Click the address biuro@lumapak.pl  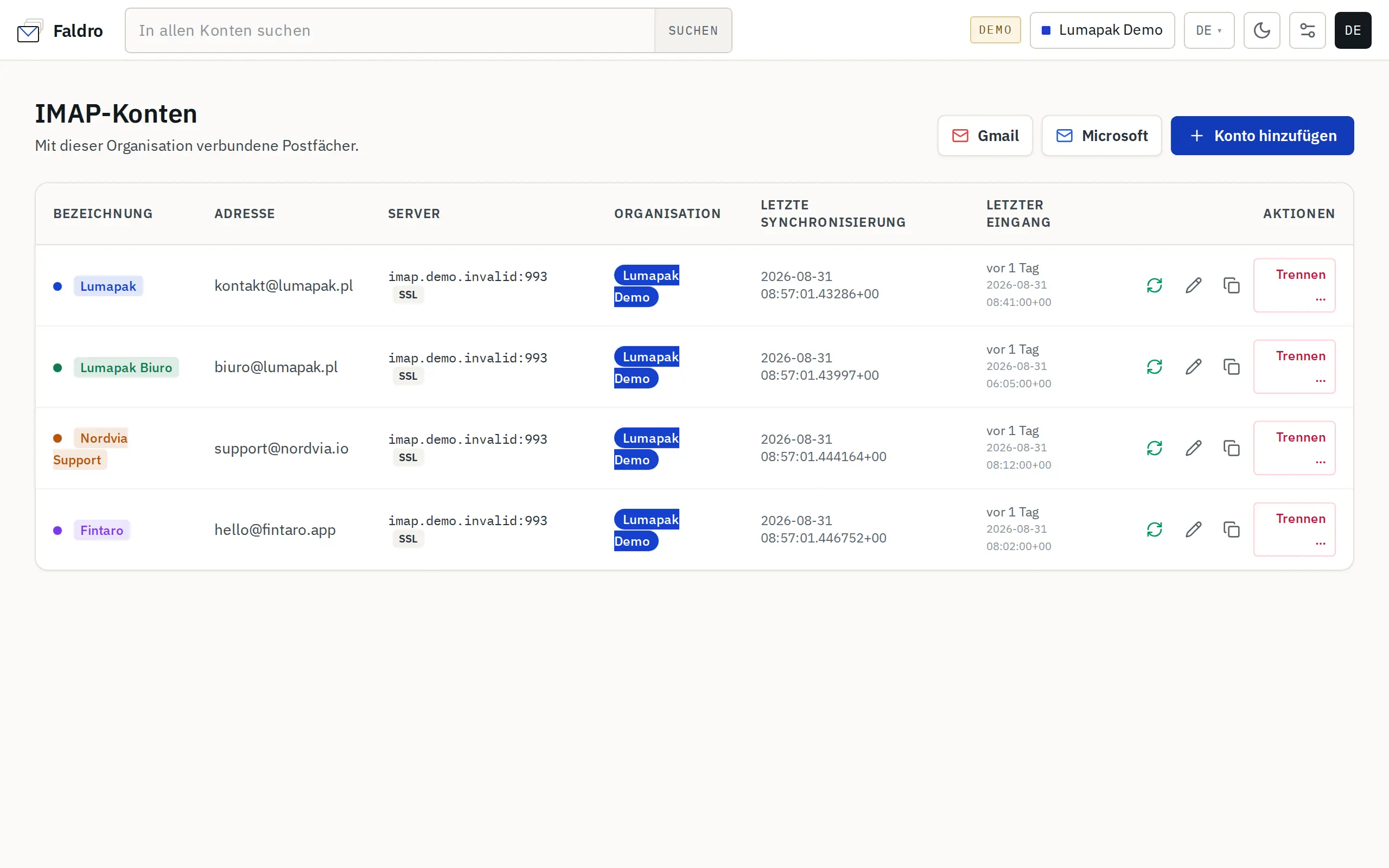click(x=276, y=367)
